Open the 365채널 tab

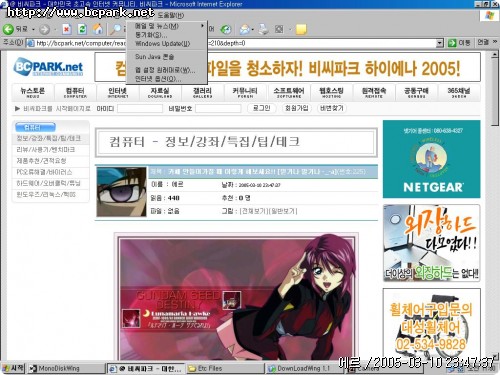click(x=459, y=93)
